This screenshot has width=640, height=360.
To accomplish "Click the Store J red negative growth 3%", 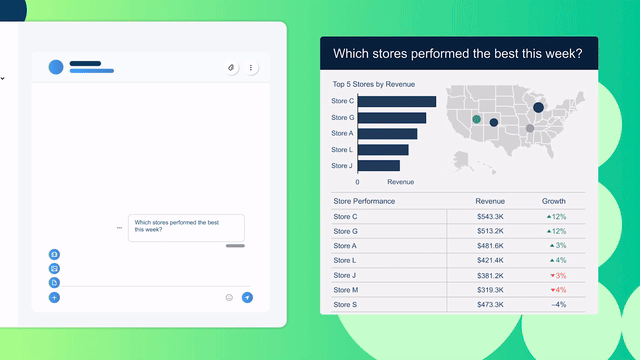I will [x=558, y=276].
